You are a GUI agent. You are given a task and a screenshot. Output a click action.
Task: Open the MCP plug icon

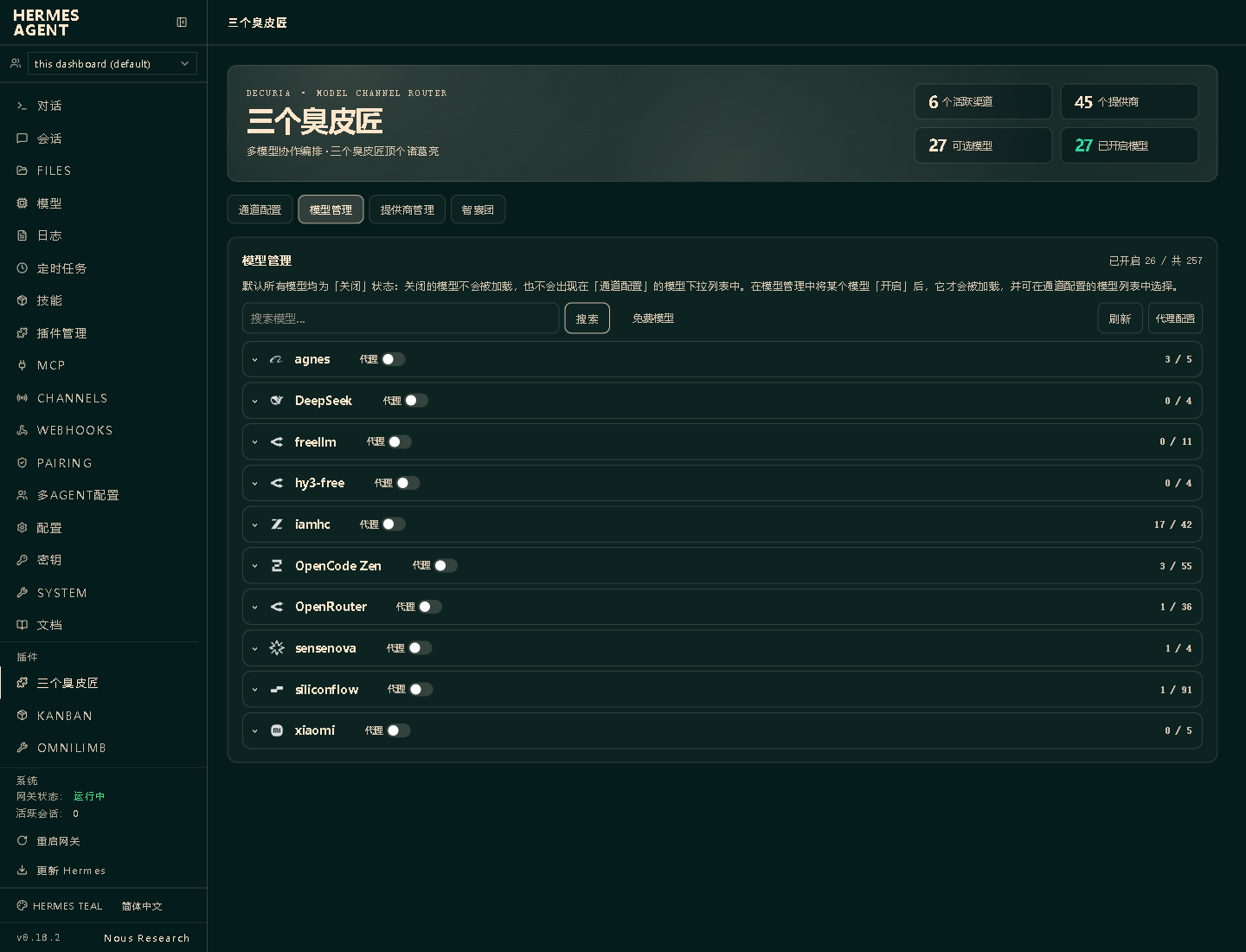(22, 365)
